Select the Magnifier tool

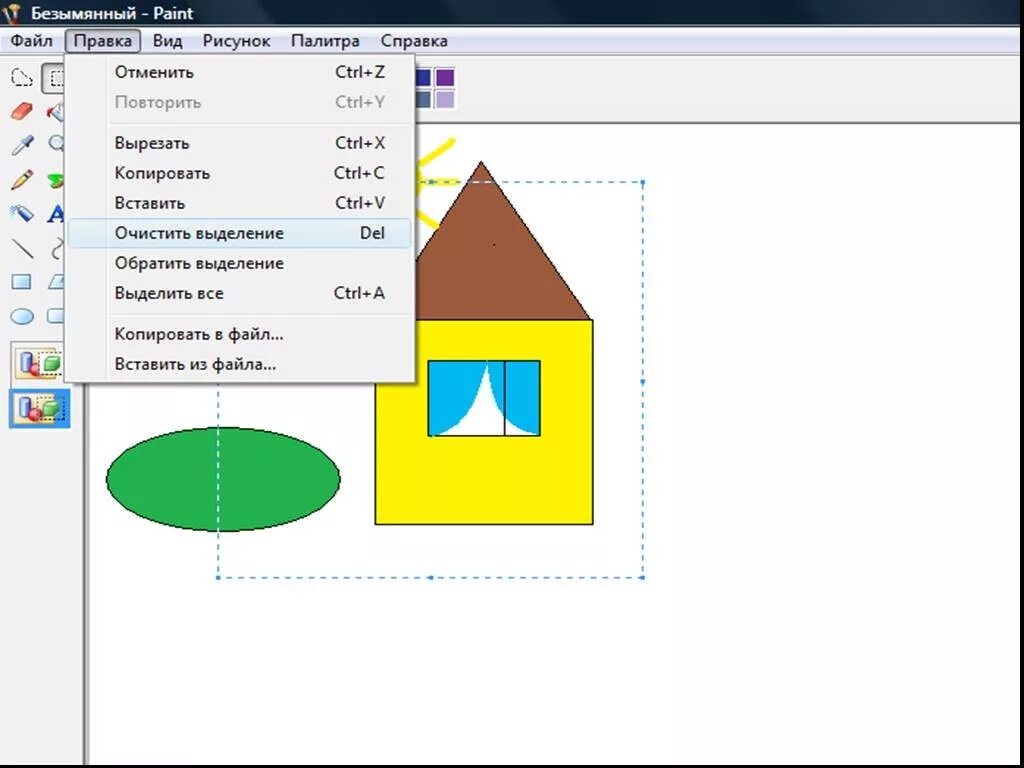(x=57, y=145)
